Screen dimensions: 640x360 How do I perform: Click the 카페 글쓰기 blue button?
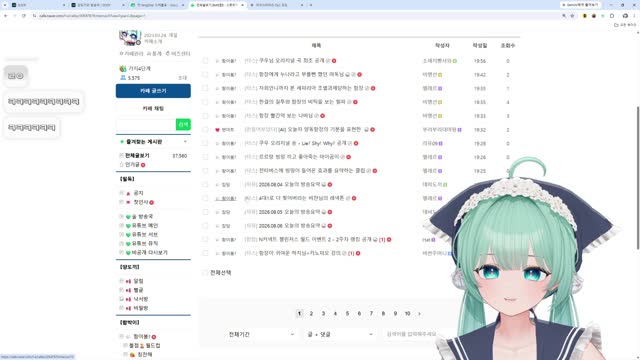point(153,91)
